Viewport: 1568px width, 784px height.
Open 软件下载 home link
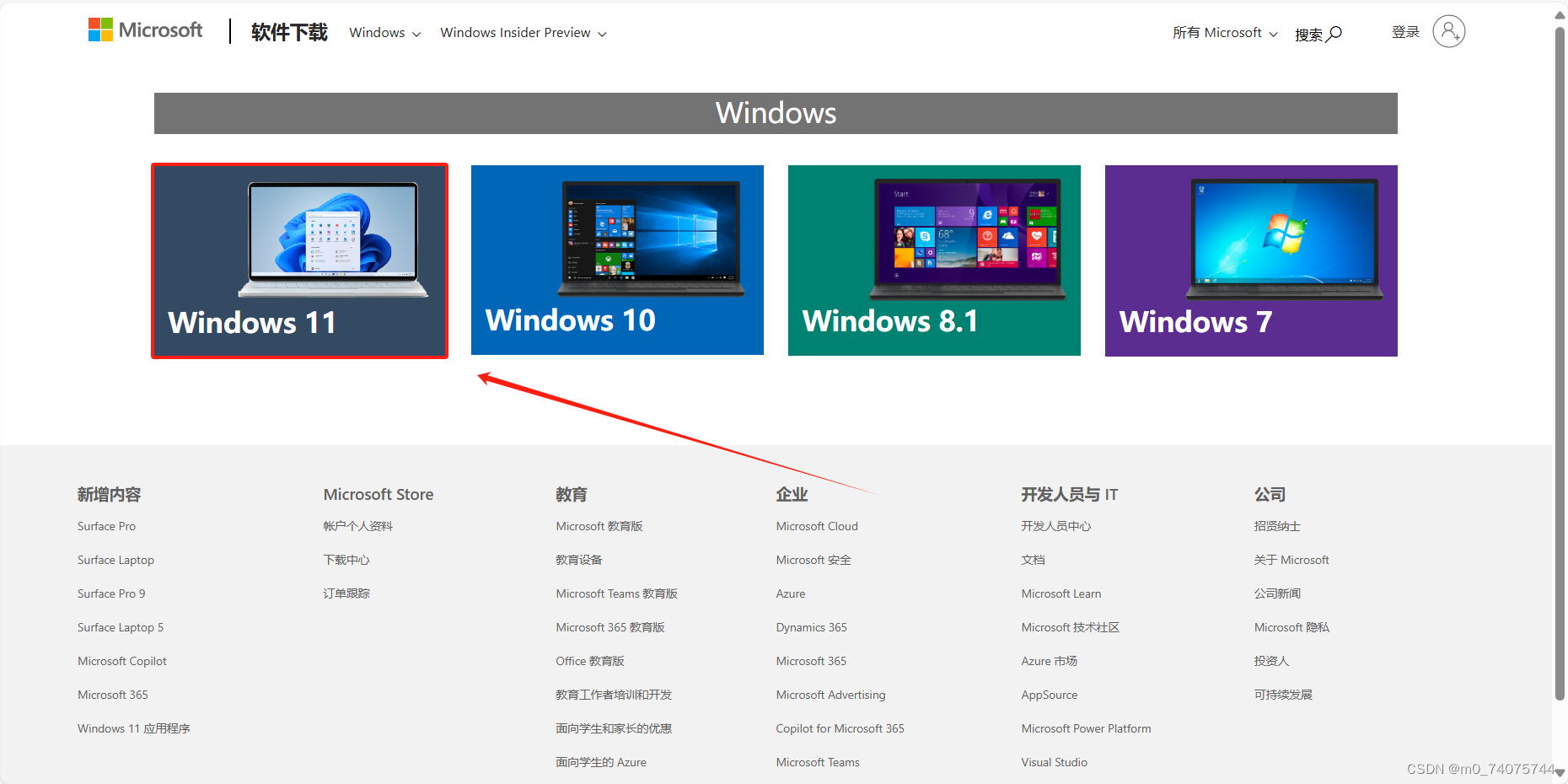click(289, 32)
